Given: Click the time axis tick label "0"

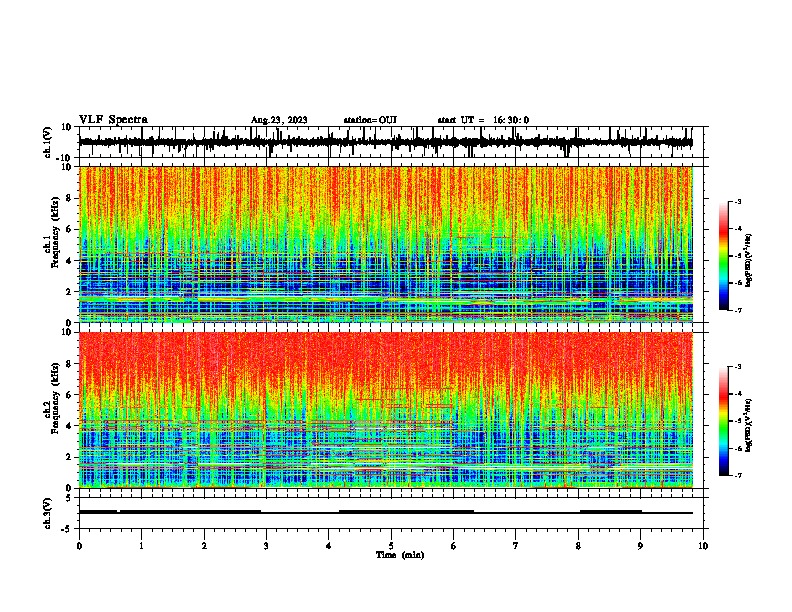Looking at the screenshot, I should point(79,546).
